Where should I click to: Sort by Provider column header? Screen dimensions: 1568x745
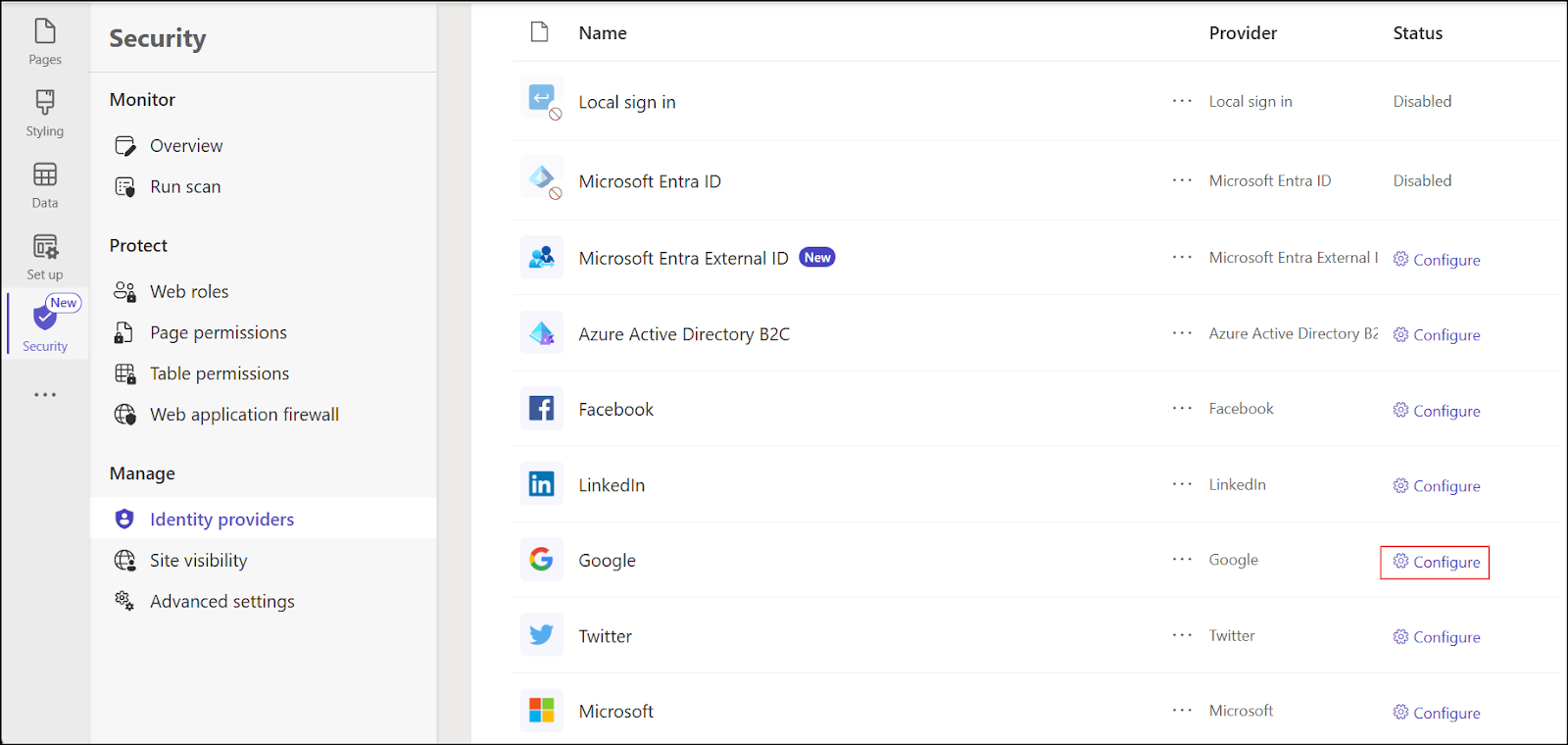pos(1243,33)
